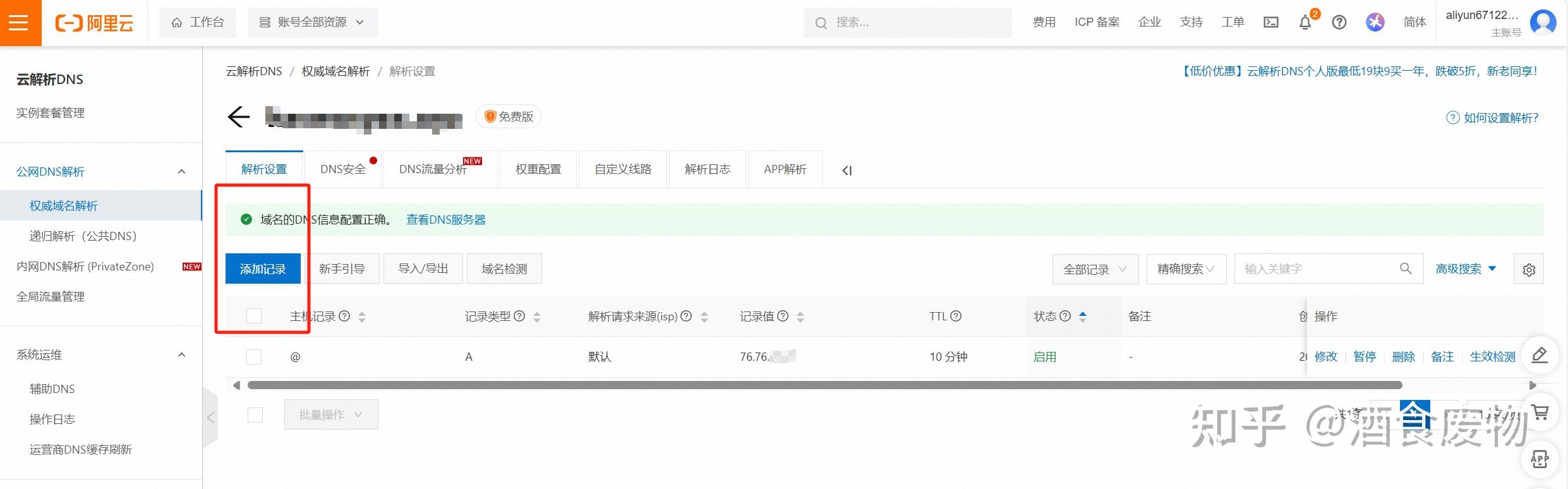Click 暂停 for the @ record

point(1365,357)
